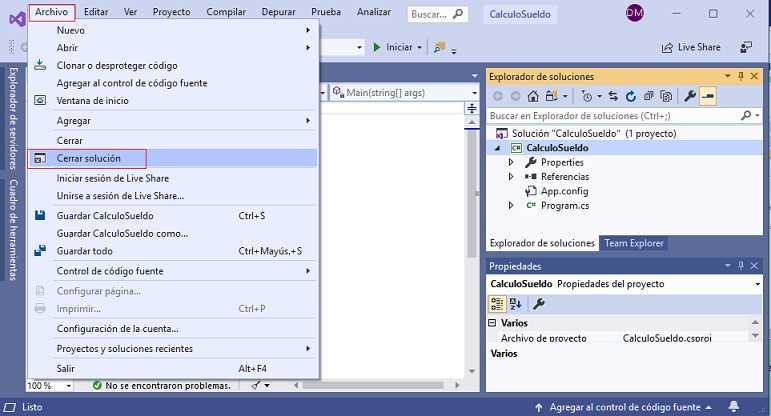Switch to Team Explorer tab
The height and width of the screenshot is (416, 771).
point(634,243)
